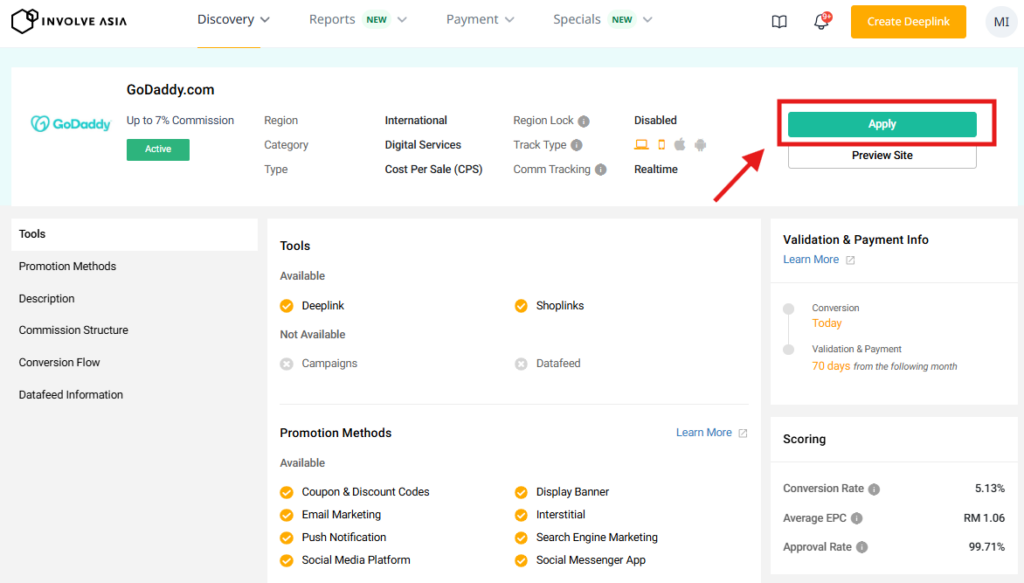This screenshot has height=583, width=1024.
Task: Expand the Reports dropdown menu
Action: click(x=358, y=20)
